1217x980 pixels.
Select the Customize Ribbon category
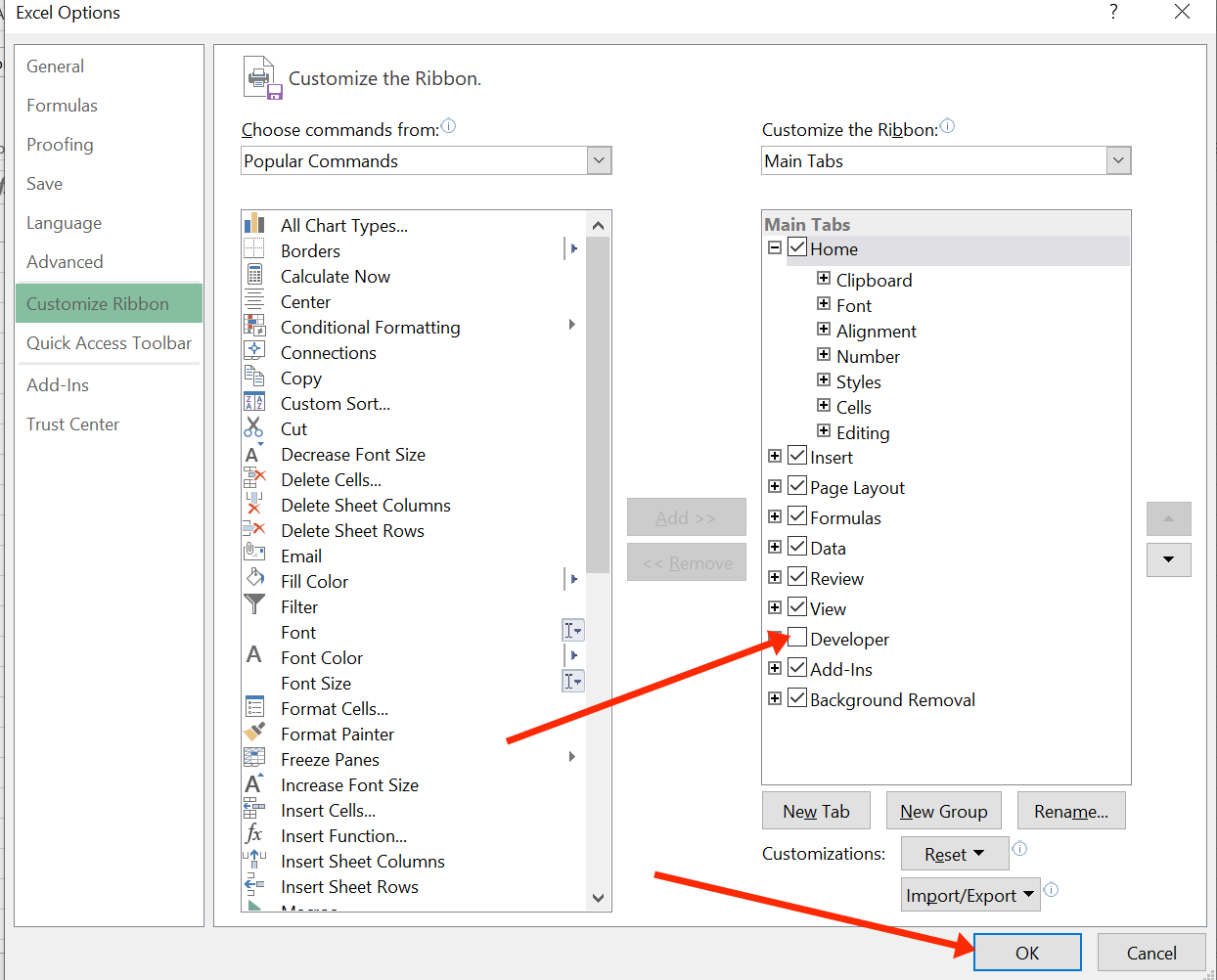pos(109,303)
